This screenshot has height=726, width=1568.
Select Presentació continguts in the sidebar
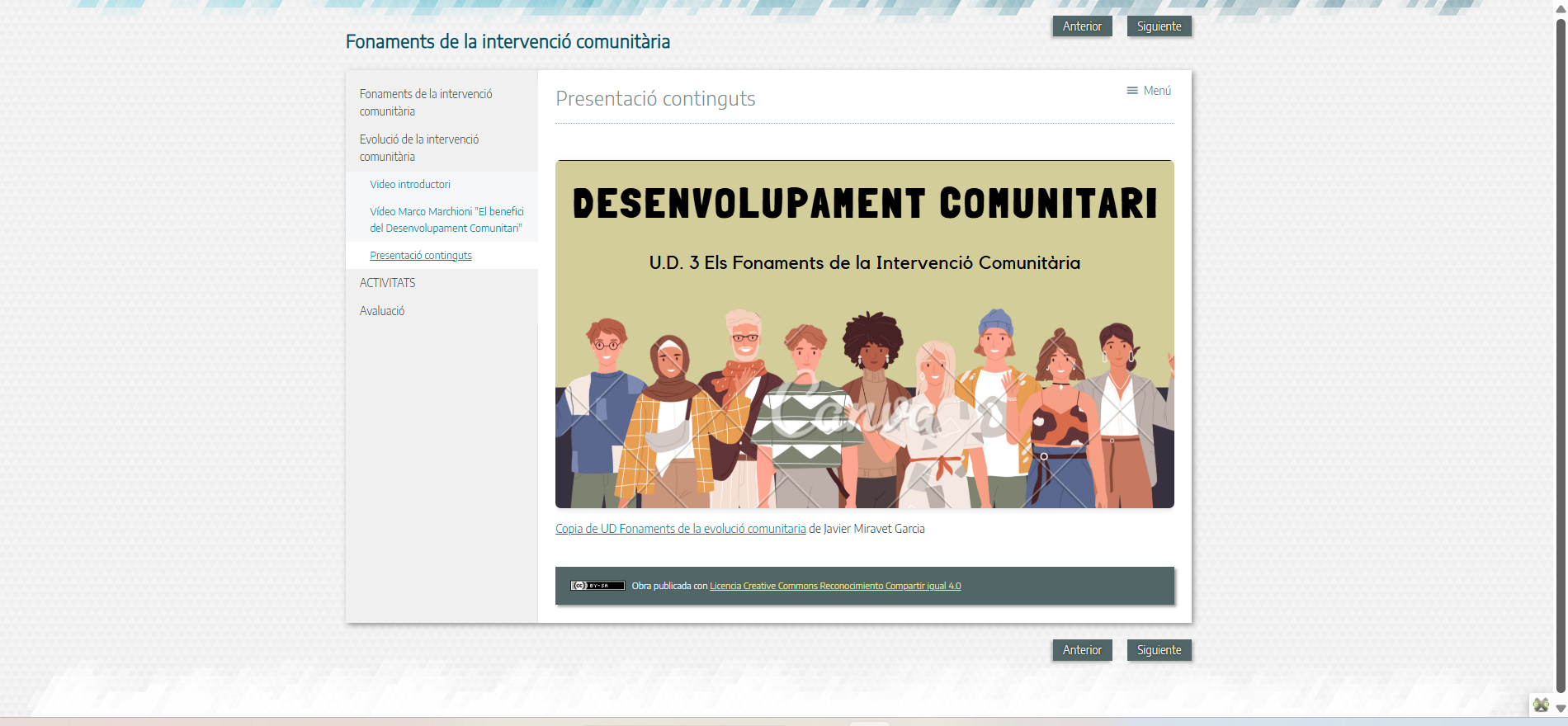coord(421,256)
